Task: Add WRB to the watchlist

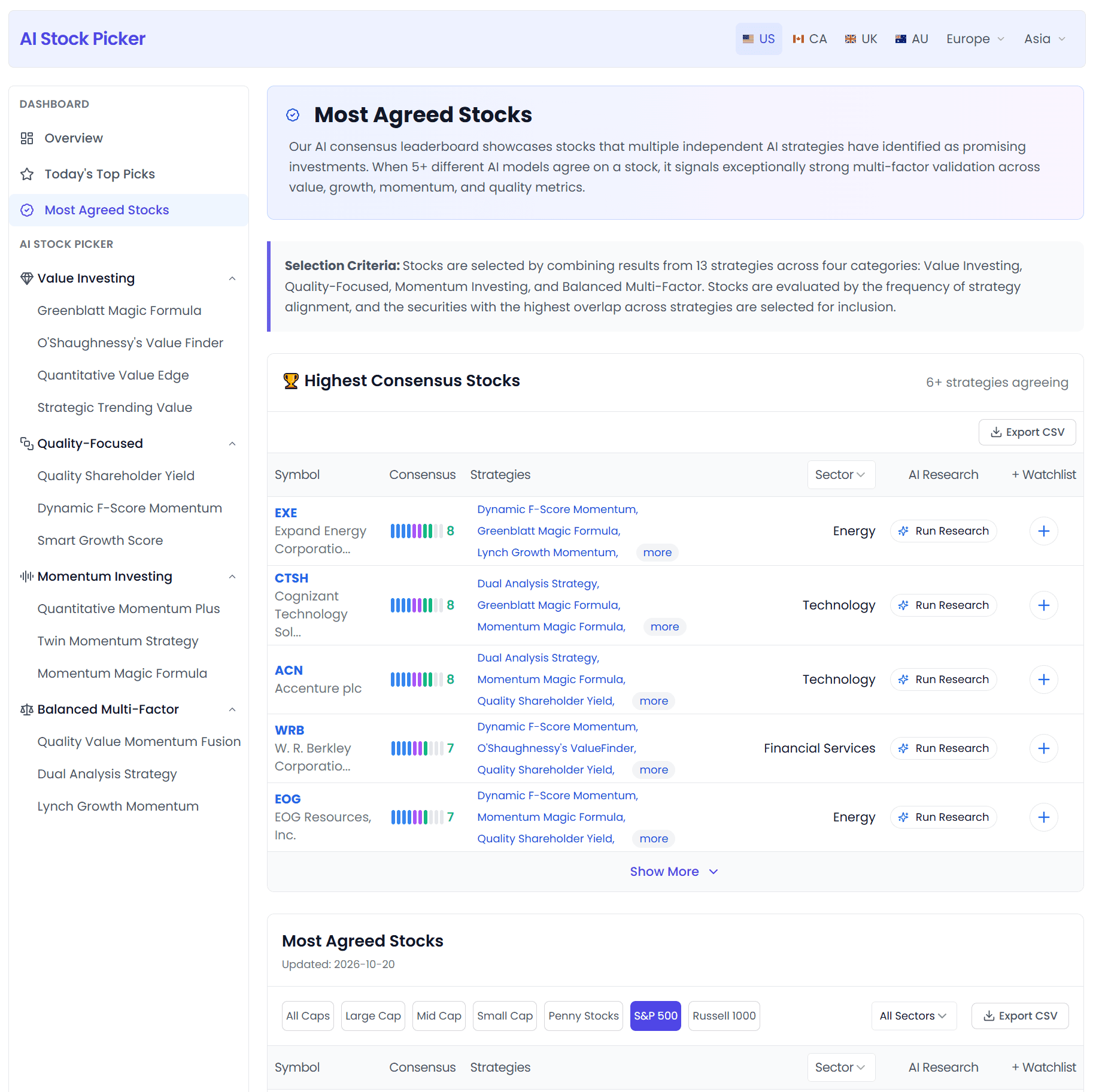Action: 1043,748
